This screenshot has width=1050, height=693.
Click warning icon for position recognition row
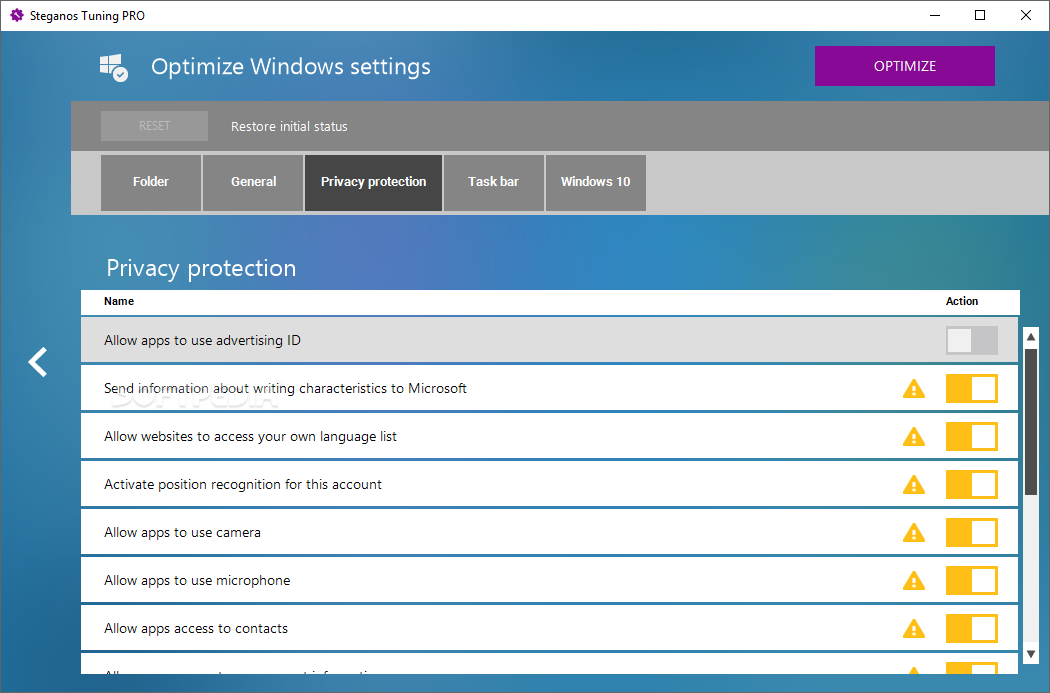913,485
